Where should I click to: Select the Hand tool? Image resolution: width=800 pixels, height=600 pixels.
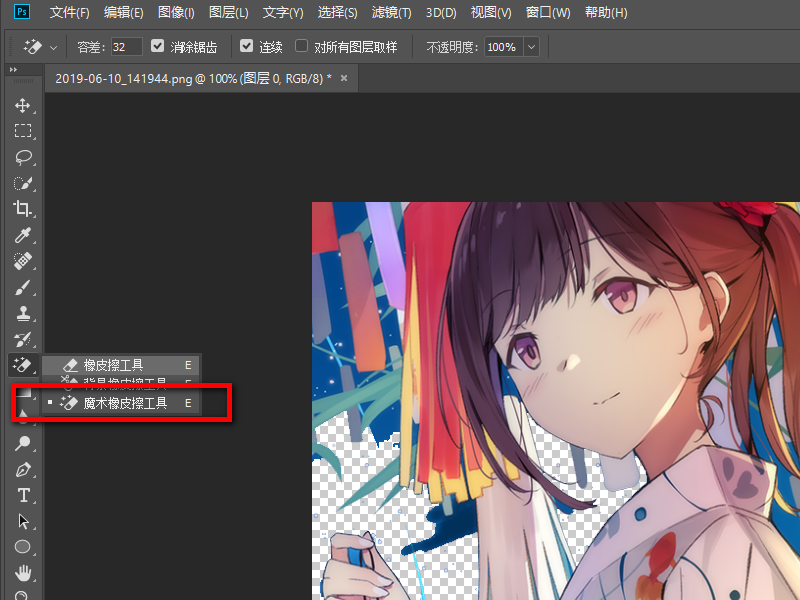click(22, 573)
